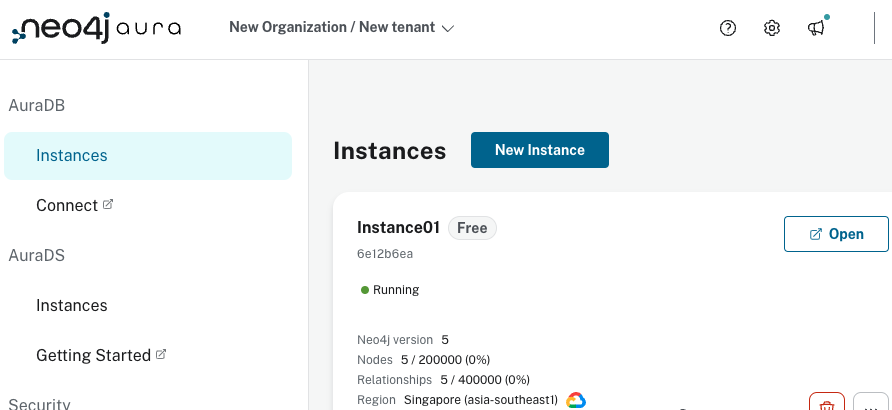Click the instance ID 6e12b6ea
Image resolution: width=892 pixels, height=410 pixels.
(x=385, y=254)
